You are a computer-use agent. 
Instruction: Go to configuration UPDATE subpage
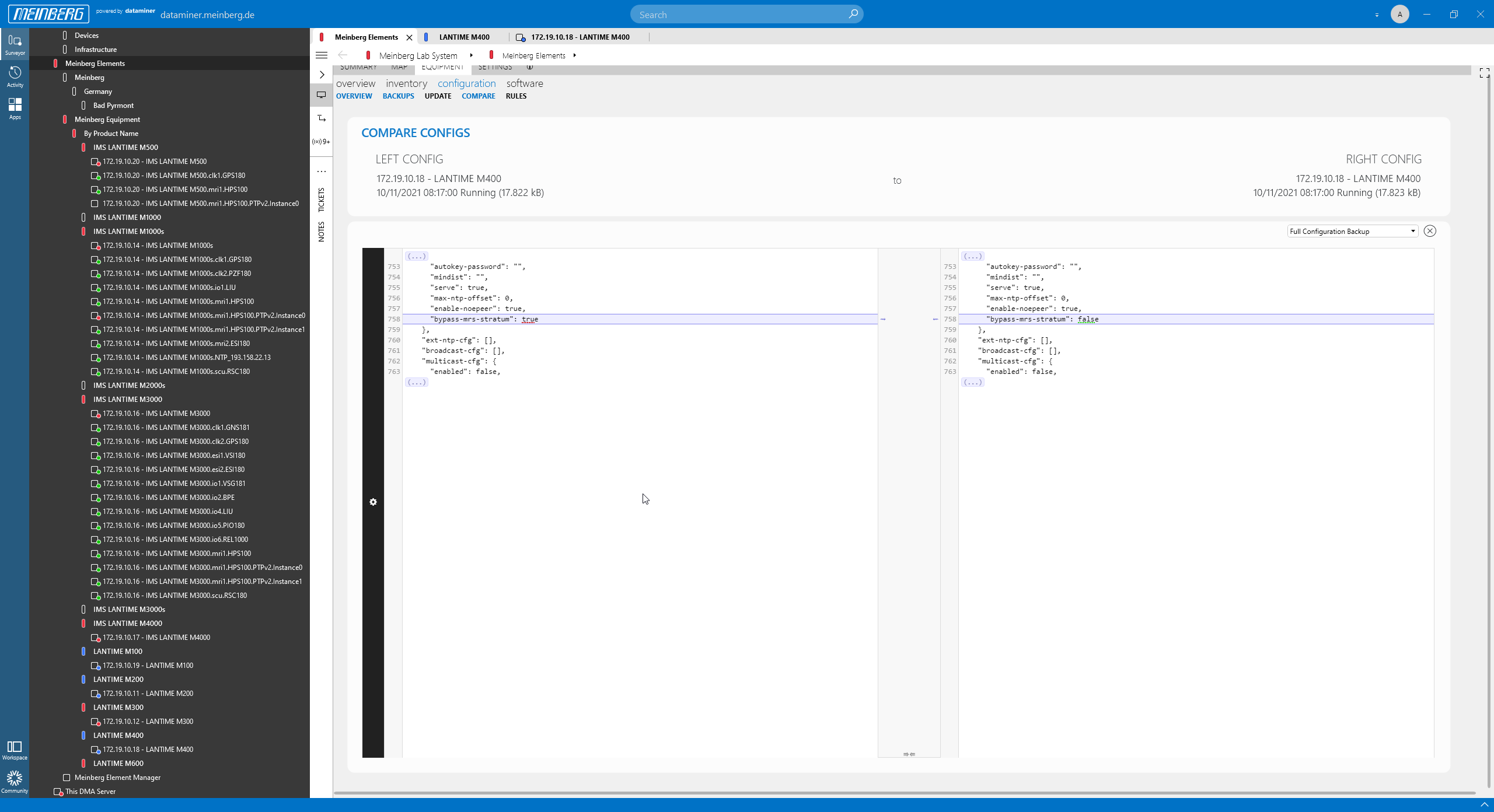click(x=438, y=96)
